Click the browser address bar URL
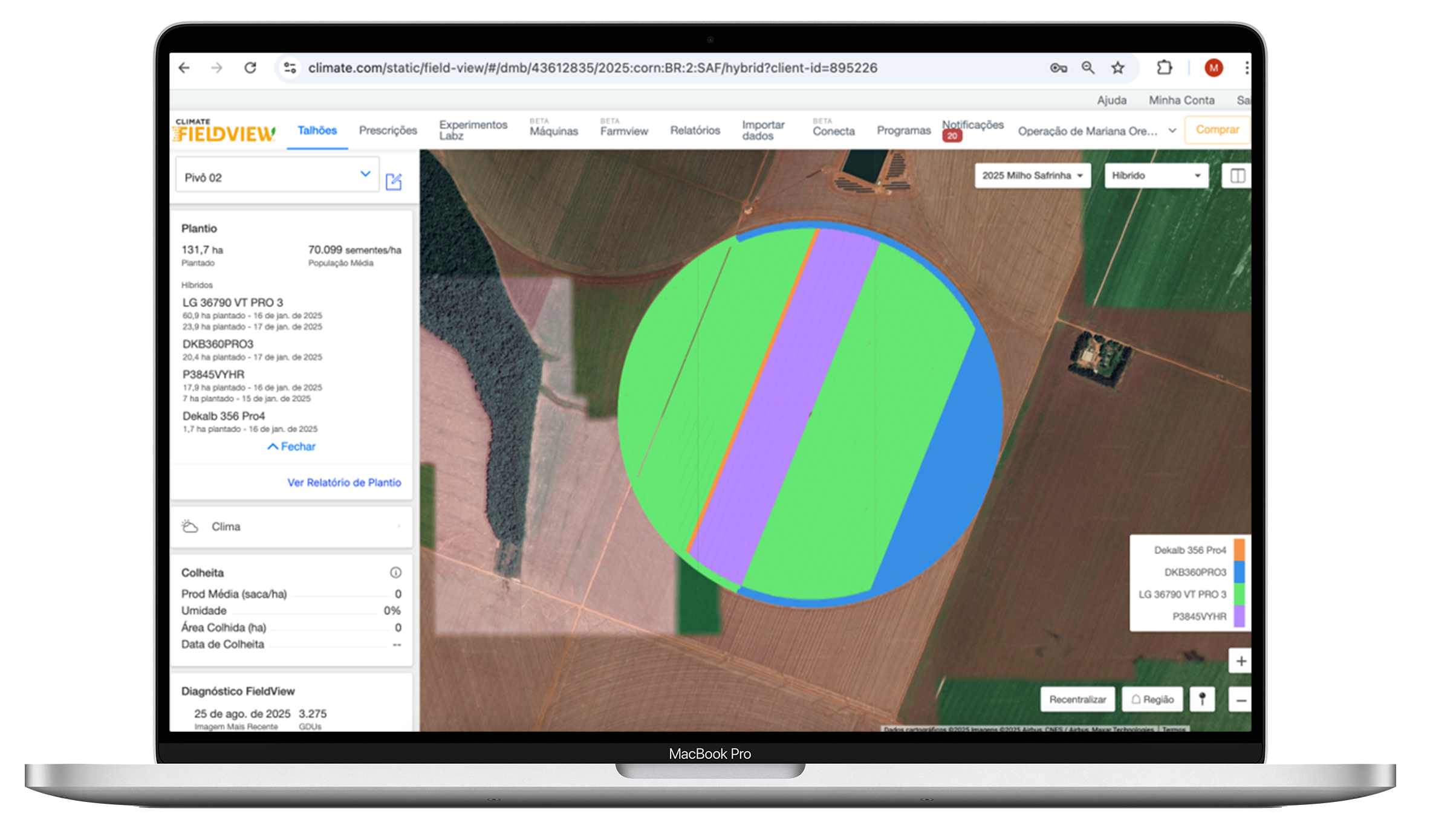This screenshot has width=1430, height=840. point(593,68)
